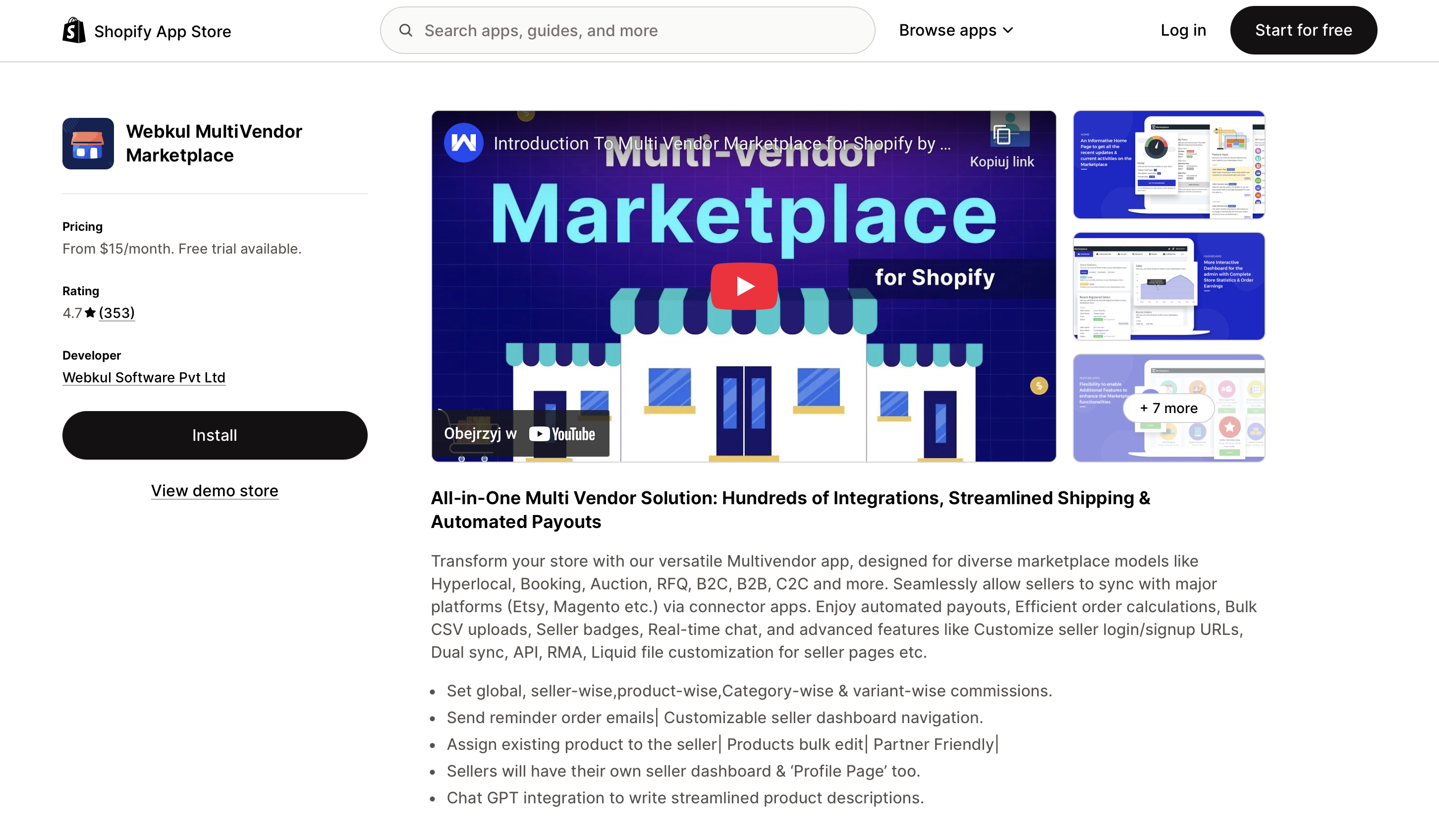Screen dimensions: 1439x840
Task: Click the rating star icon
Action: pyautogui.click(x=90, y=312)
